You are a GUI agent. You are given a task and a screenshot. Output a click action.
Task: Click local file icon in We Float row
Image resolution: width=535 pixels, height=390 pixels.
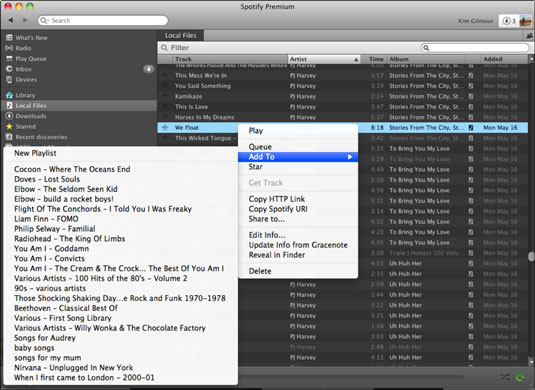tap(471, 128)
